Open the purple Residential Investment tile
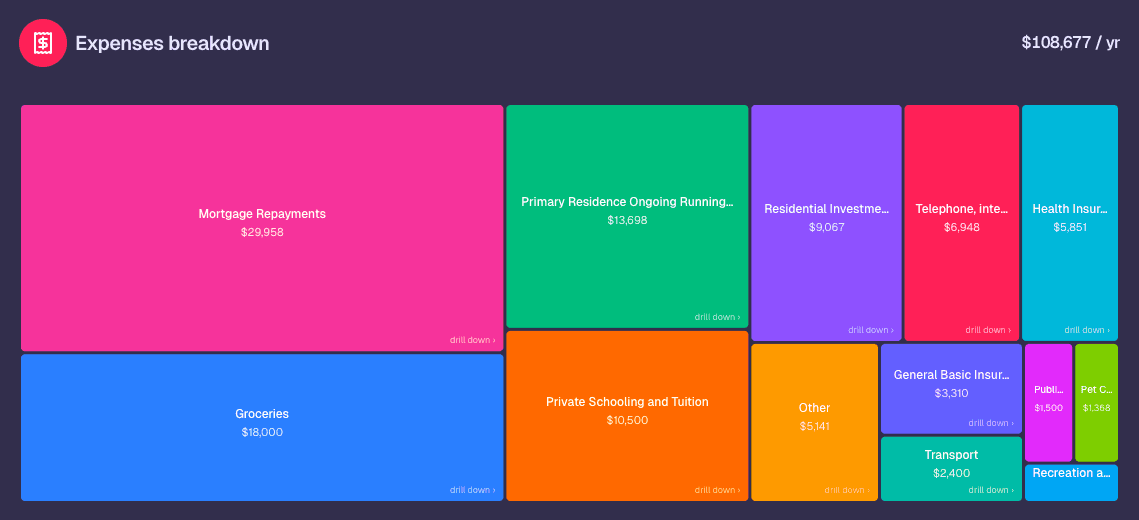Screen dimensions: 1139x520 coord(826,223)
